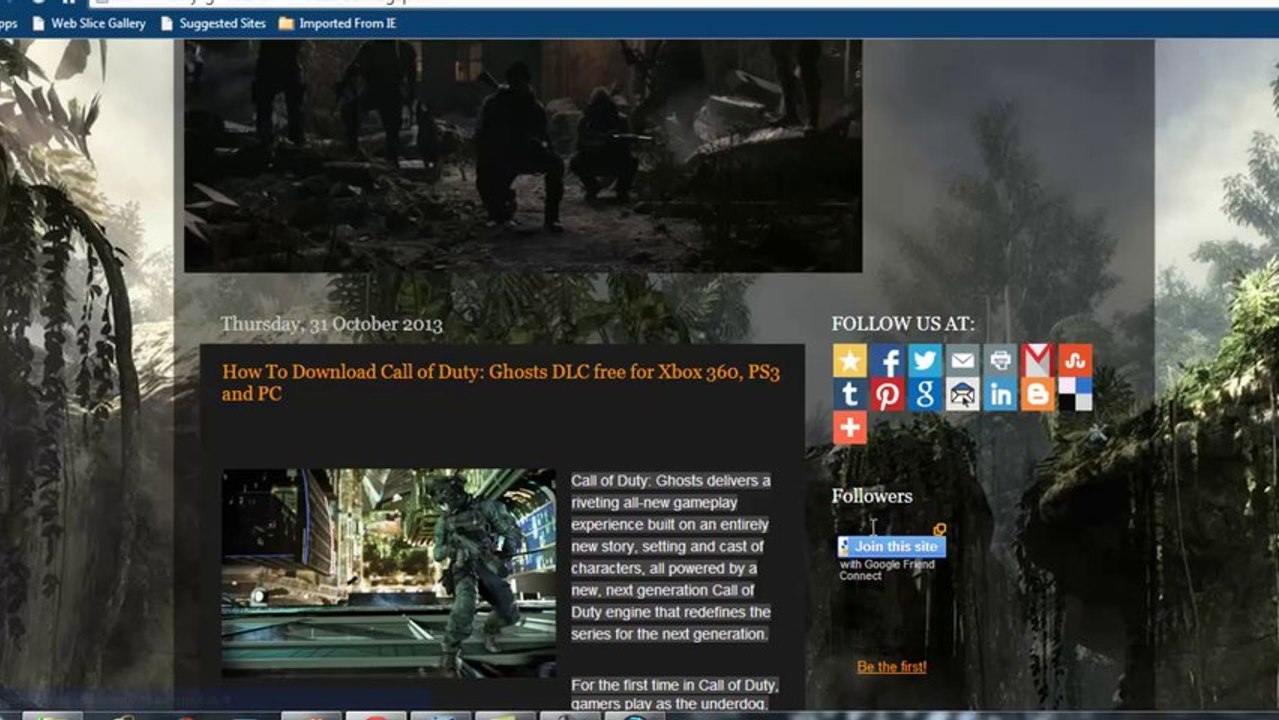Viewport: 1279px width, 720px height.
Task: Click the open-envelope mail client icon
Action: [x=962, y=394]
